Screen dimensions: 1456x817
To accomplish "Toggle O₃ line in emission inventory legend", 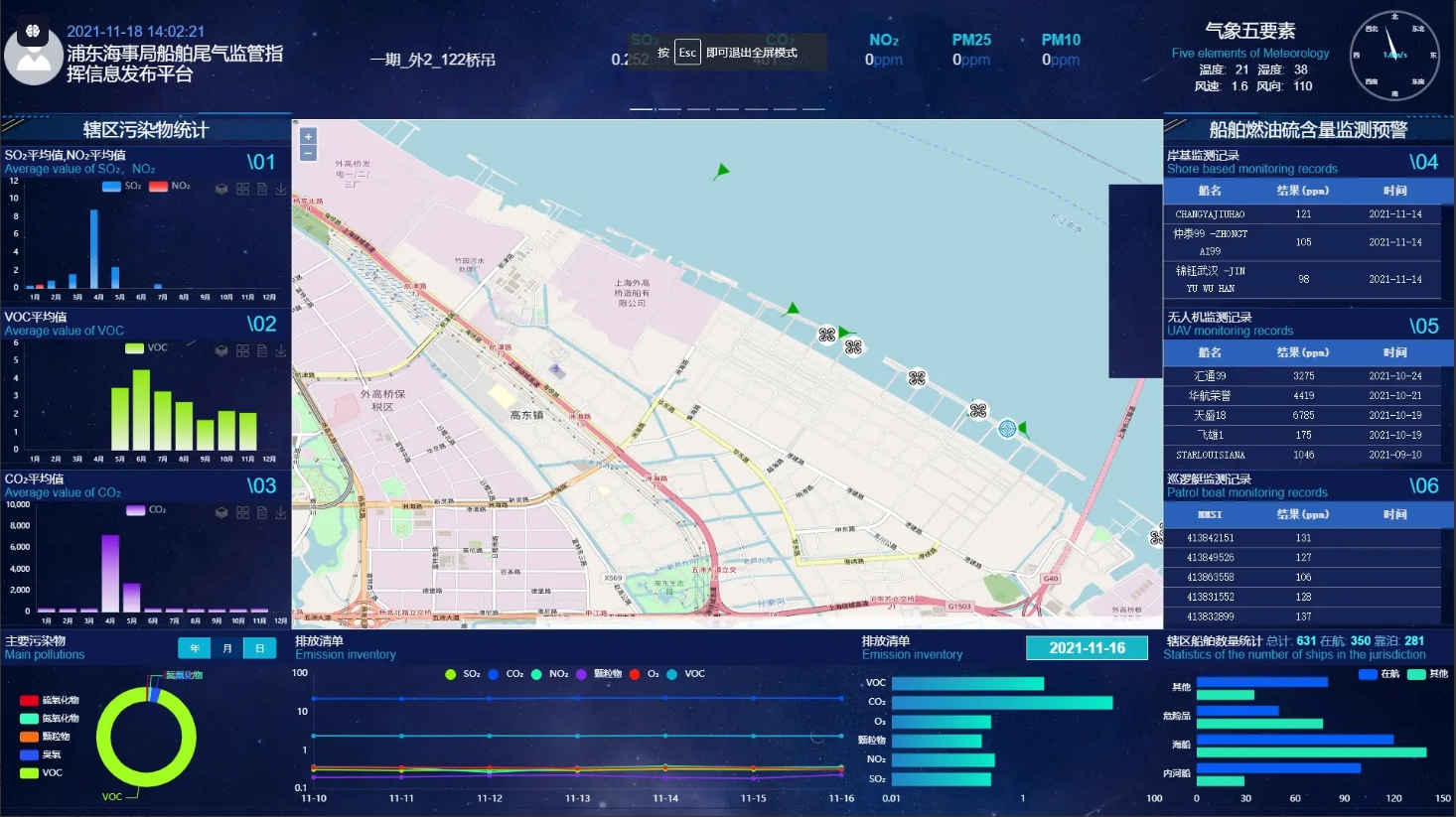I will click(x=645, y=674).
